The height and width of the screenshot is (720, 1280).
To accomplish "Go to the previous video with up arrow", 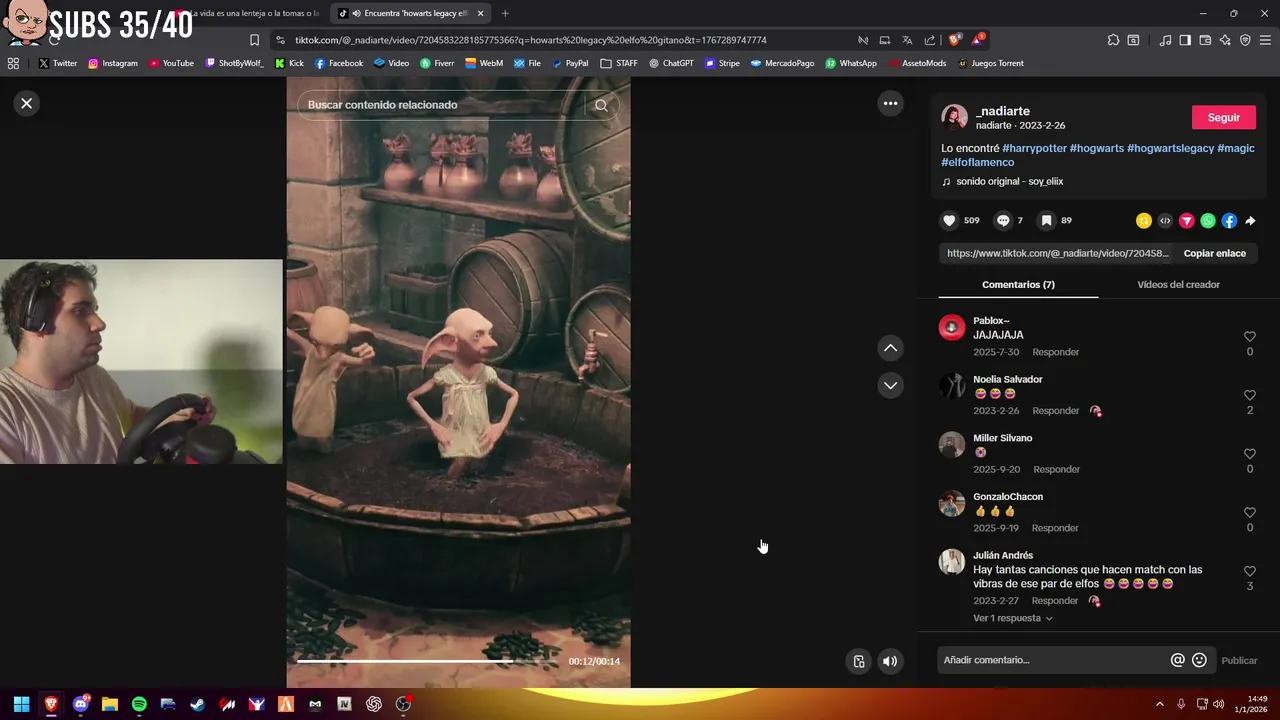I will coord(890,348).
